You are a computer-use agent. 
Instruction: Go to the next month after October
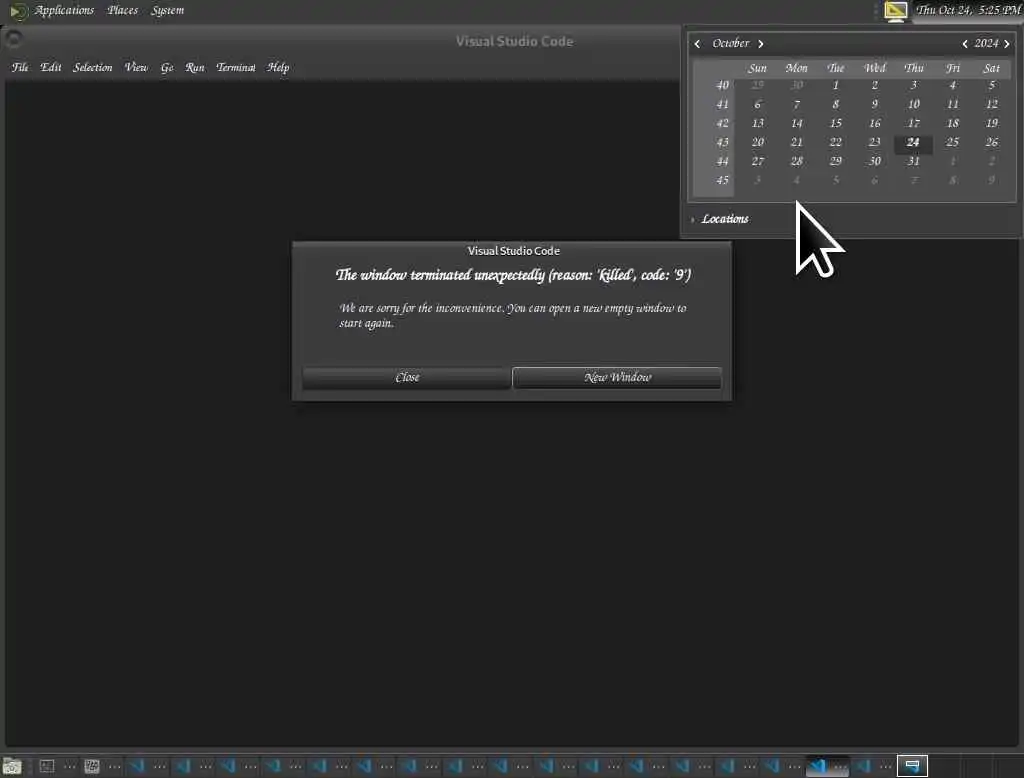761,44
